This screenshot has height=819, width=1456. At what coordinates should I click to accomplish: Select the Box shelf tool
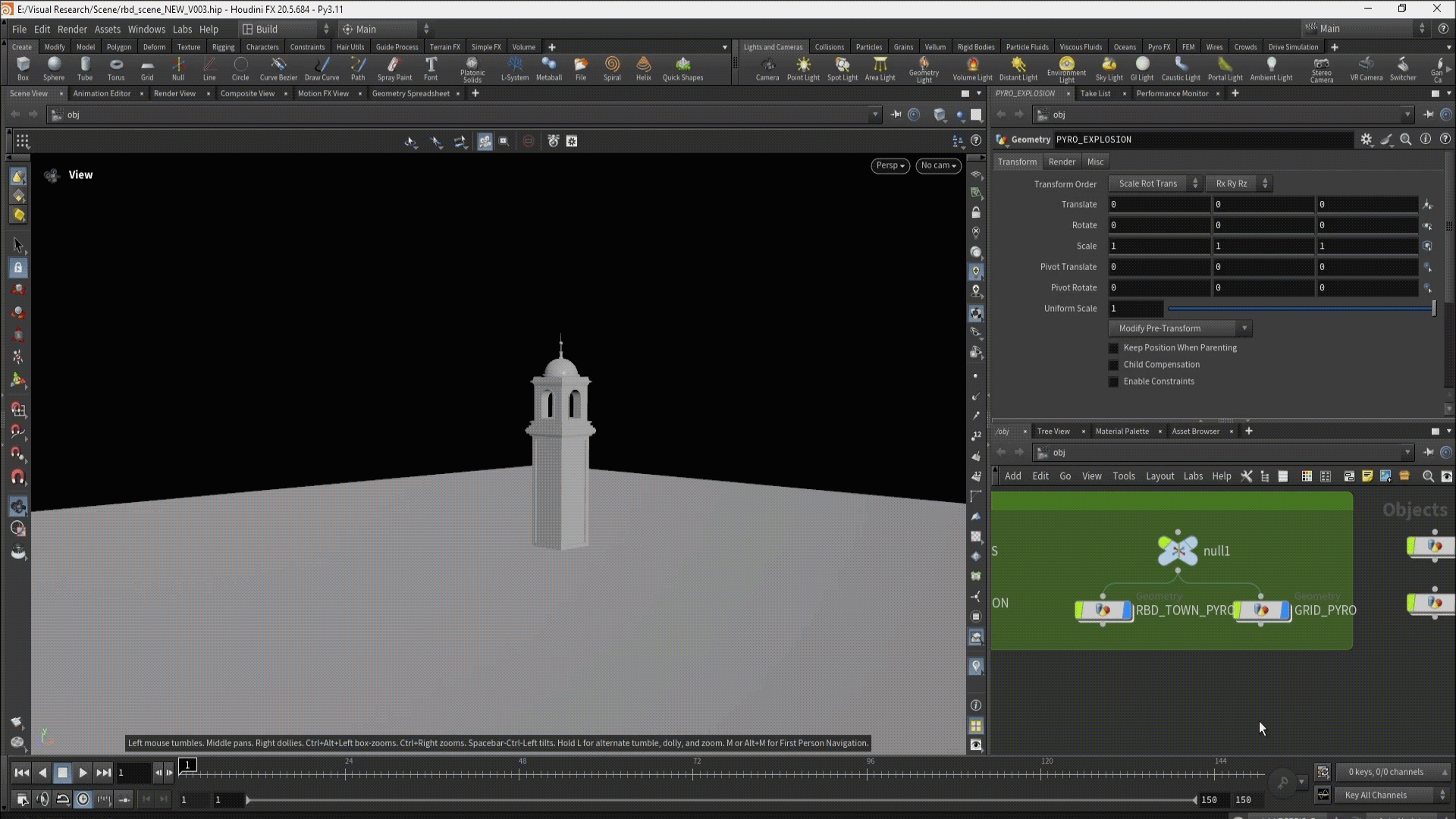(23, 67)
